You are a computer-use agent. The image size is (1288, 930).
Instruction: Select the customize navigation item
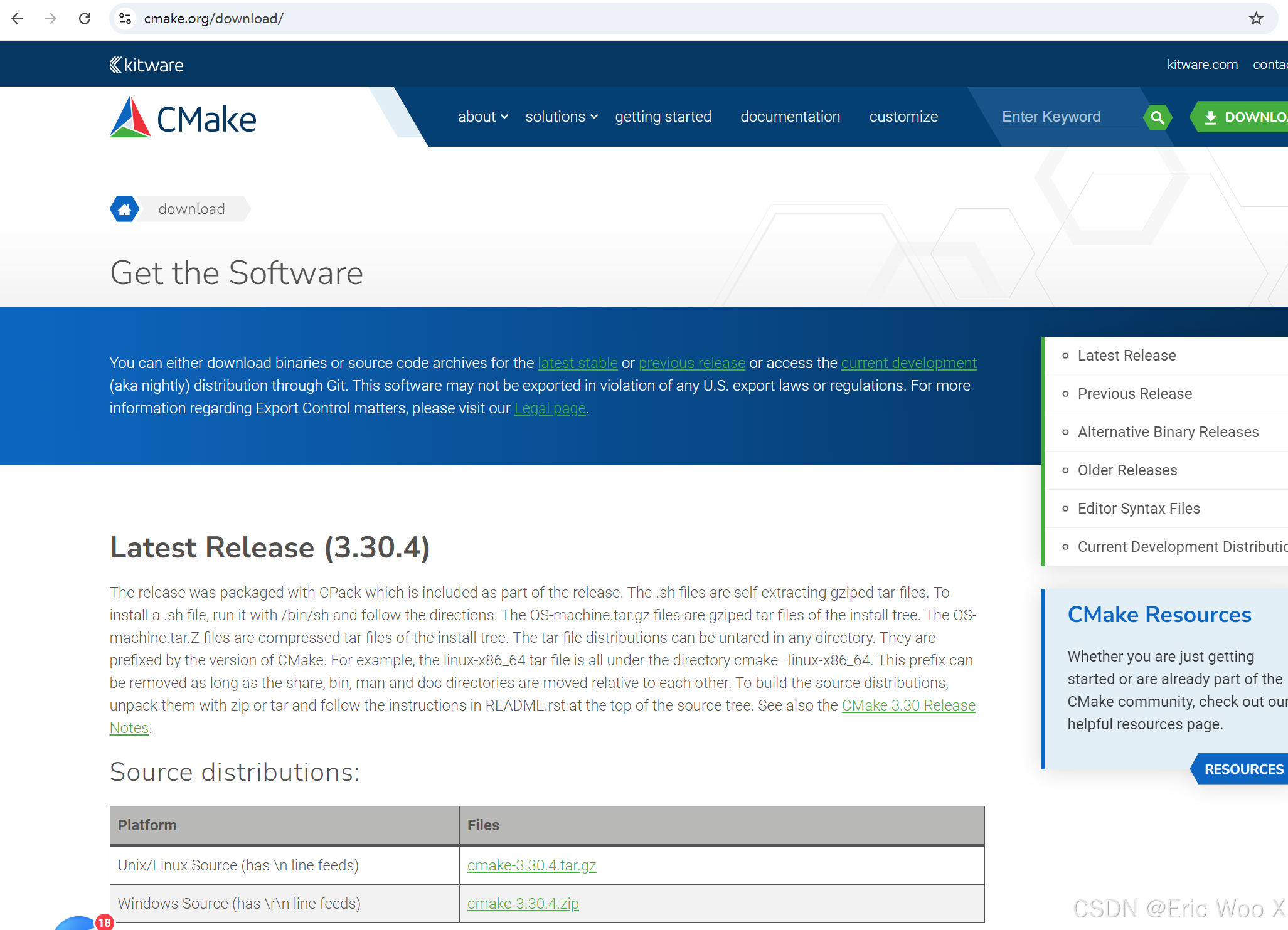[903, 117]
